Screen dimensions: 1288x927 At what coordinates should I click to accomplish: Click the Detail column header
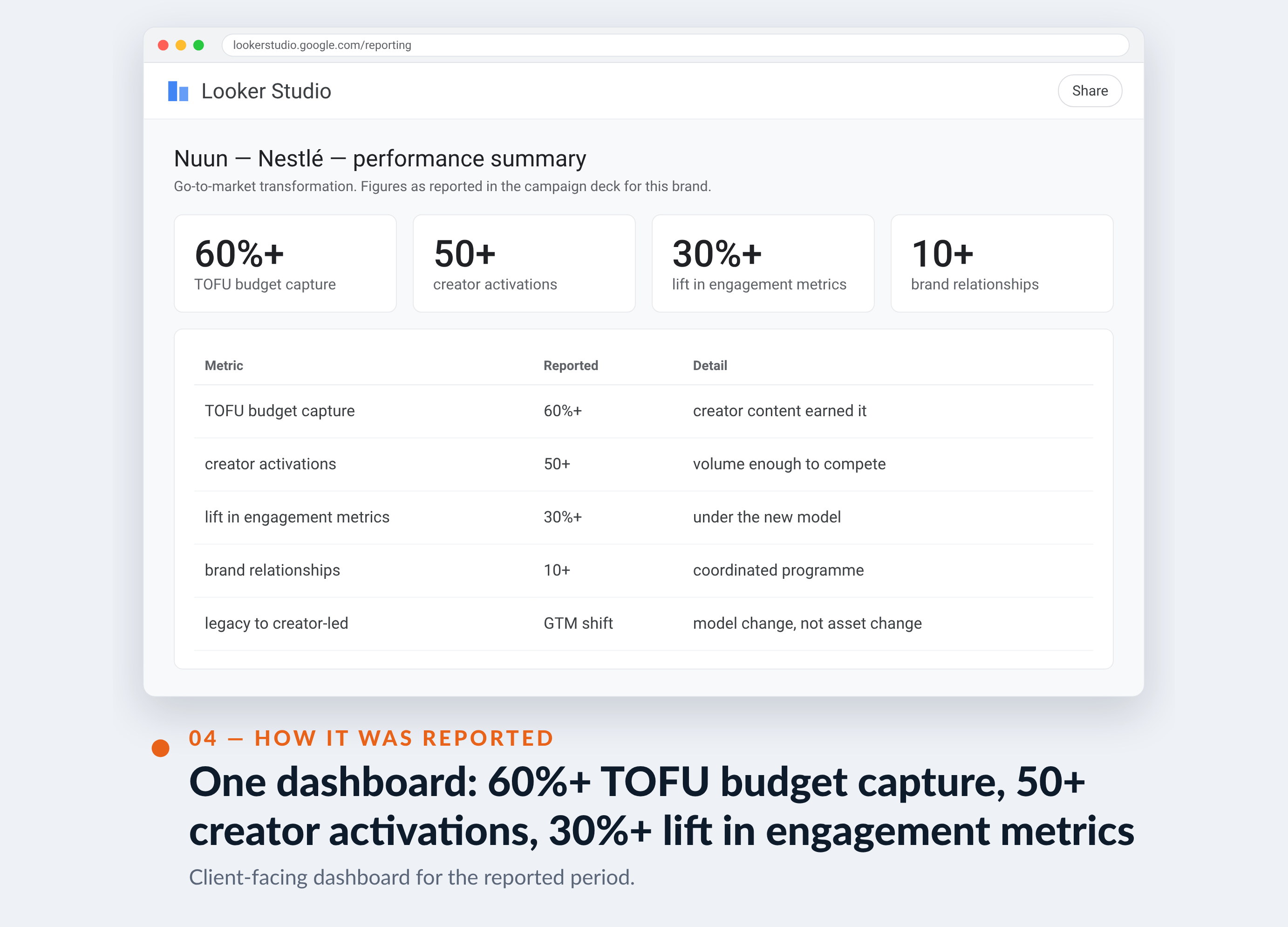click(710, 365)
